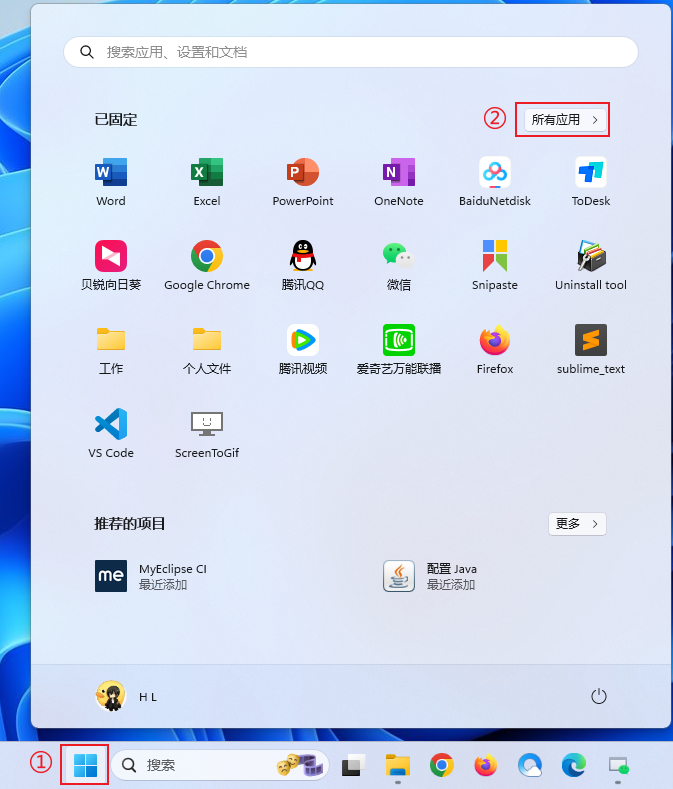Image resolution: width=673 pixels, height=789 pixels.
Task: Open the cloud browser icon on taskbar
Action: tap(530, 766)
